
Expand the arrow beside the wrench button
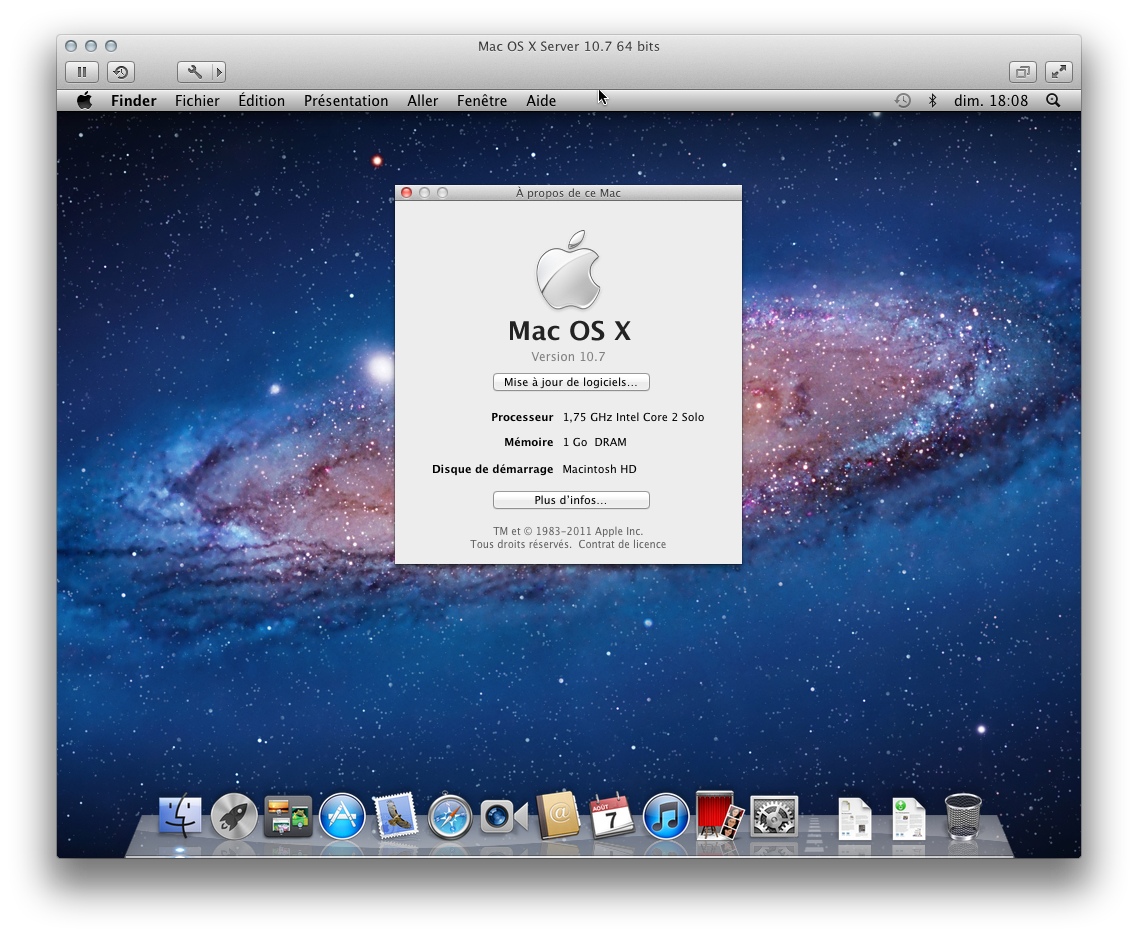point(219,72)
